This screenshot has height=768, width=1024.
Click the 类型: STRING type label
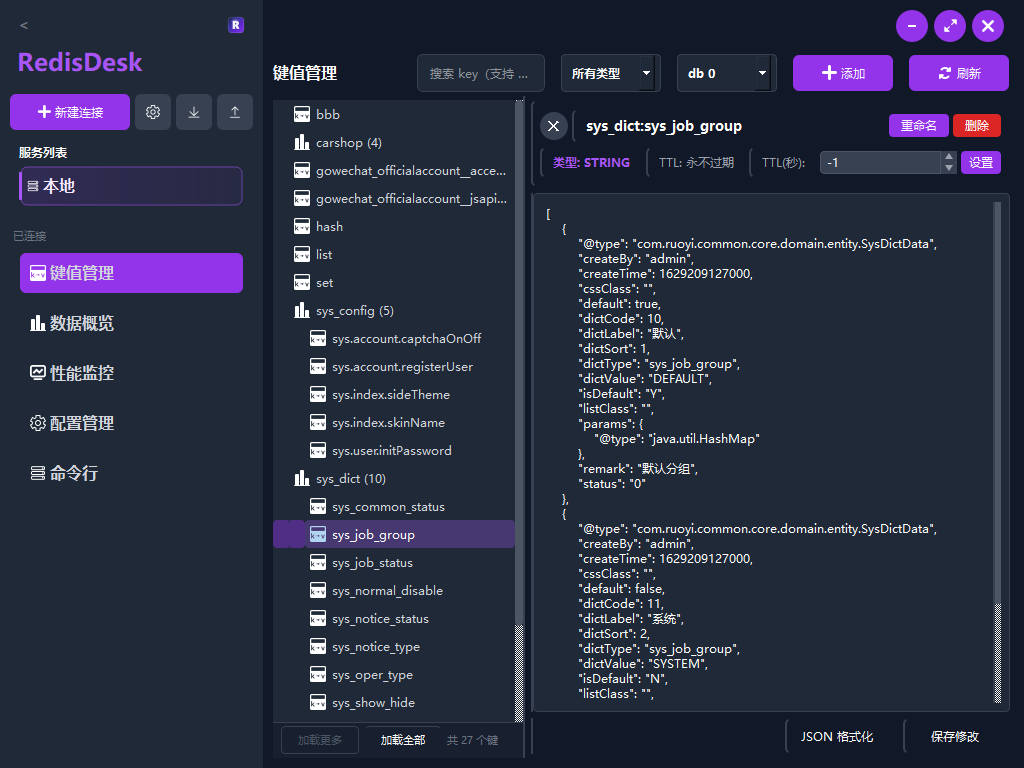tap(591, 163)
